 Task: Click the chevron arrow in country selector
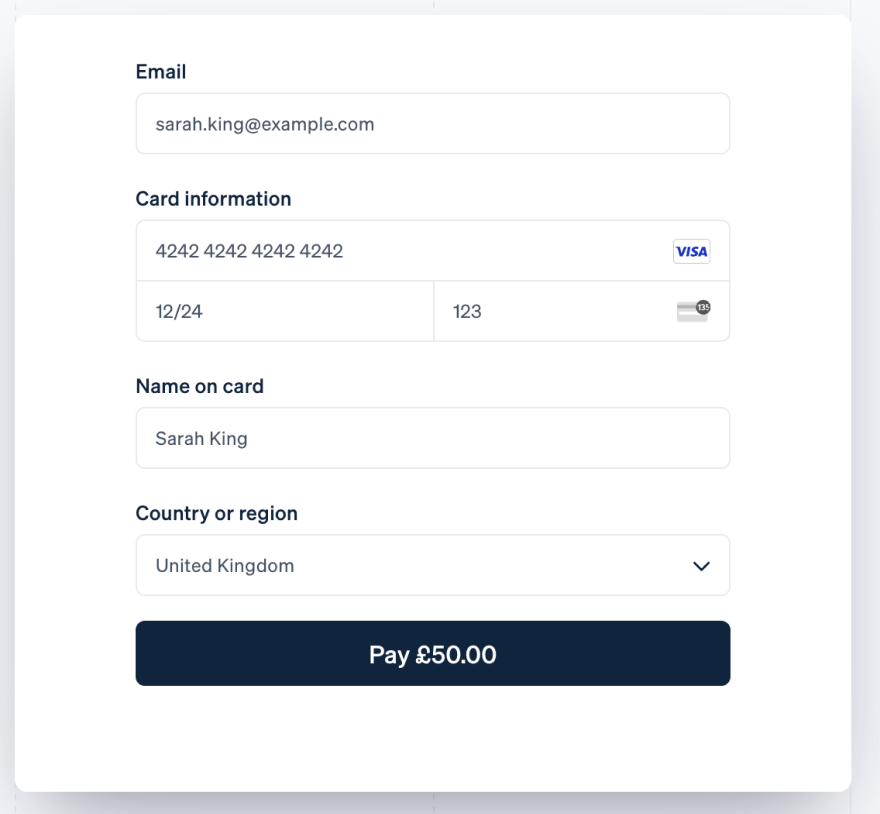click(x=701, y=566)
